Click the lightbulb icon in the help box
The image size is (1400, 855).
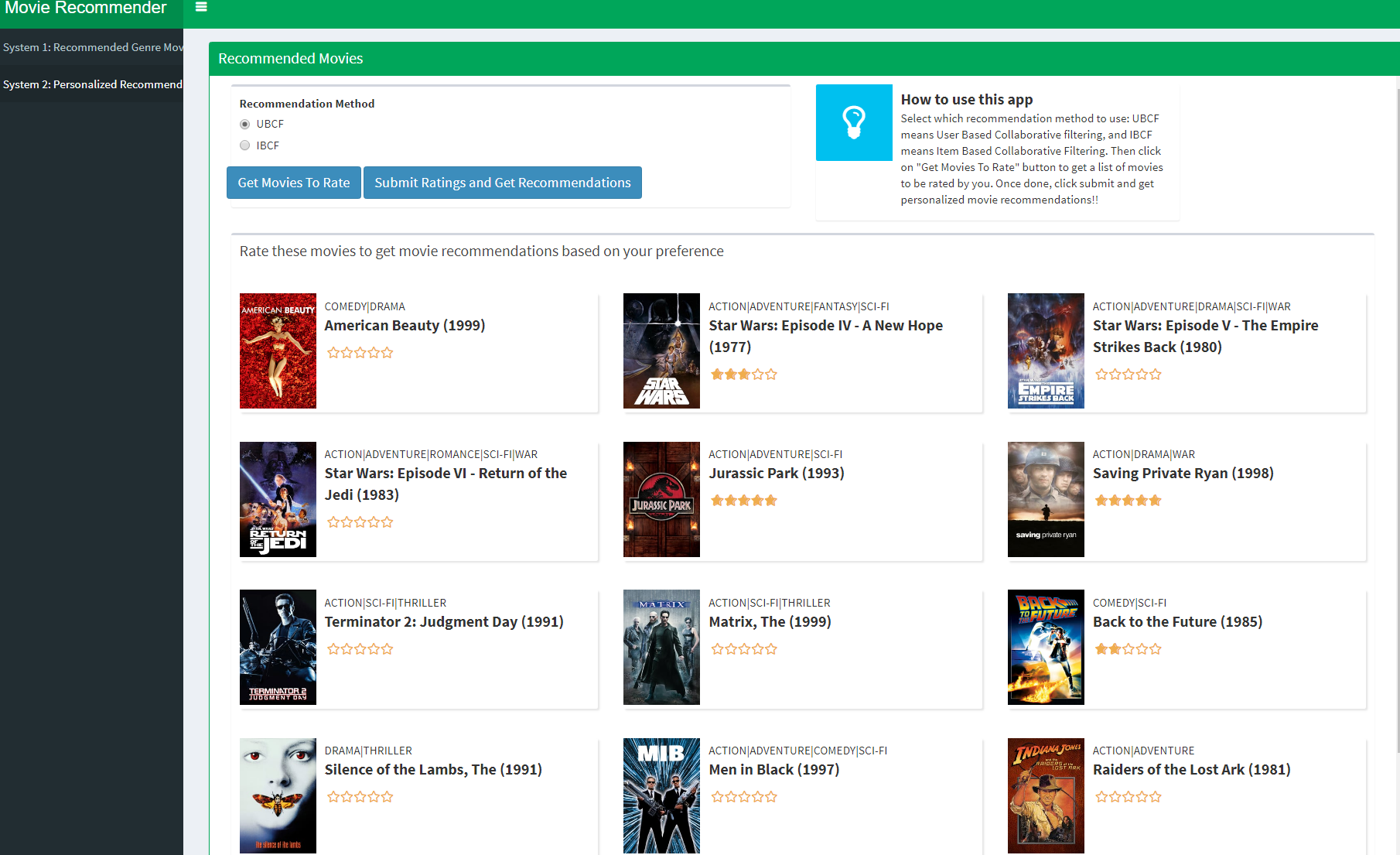click(854, 122)
